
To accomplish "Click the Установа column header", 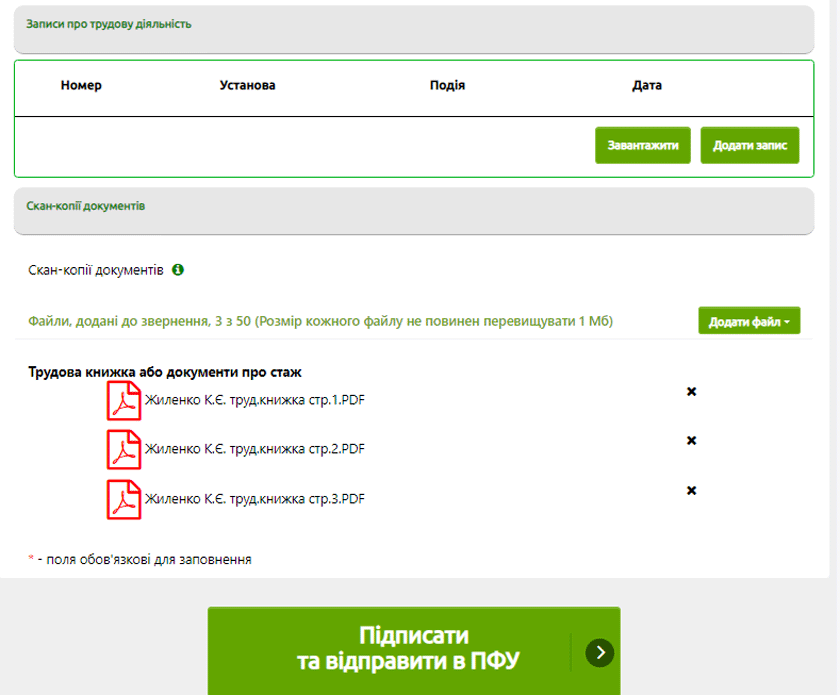I will 247,86.
